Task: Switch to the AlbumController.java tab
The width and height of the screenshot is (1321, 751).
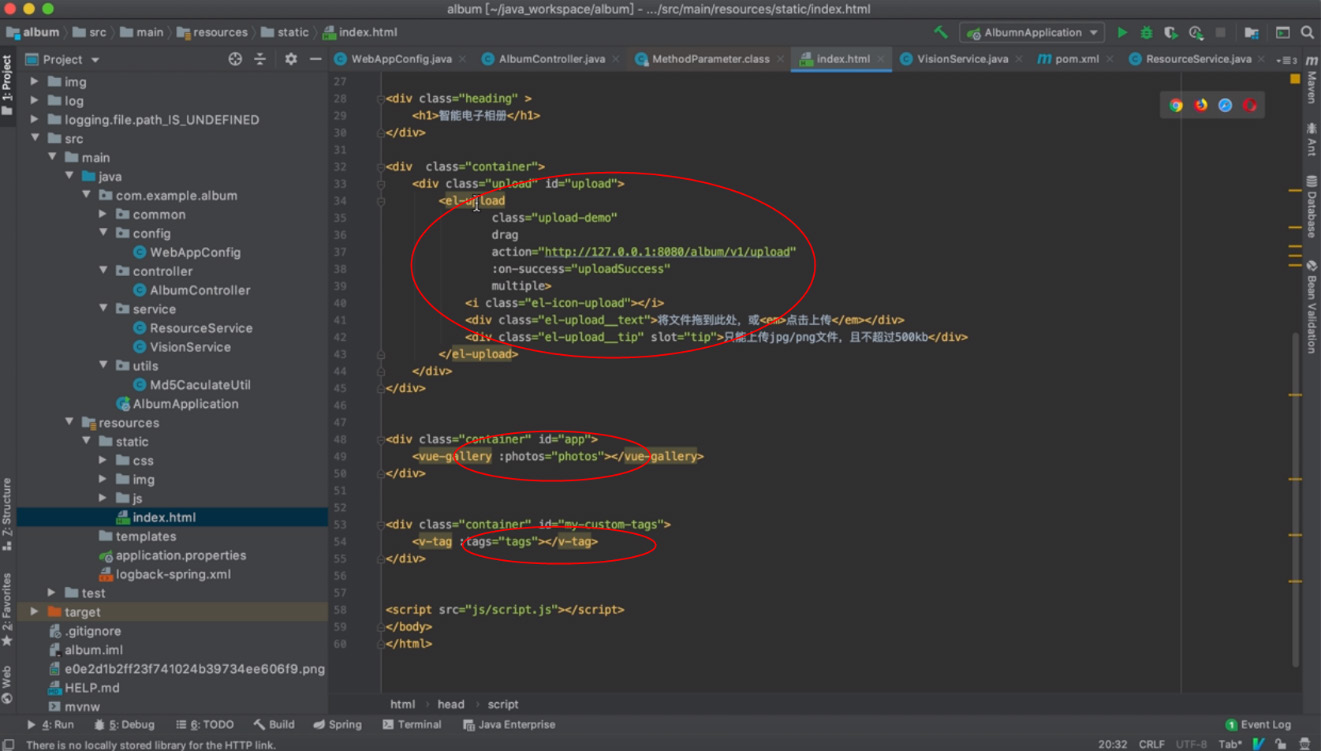Action: click(x=551, y=59)
